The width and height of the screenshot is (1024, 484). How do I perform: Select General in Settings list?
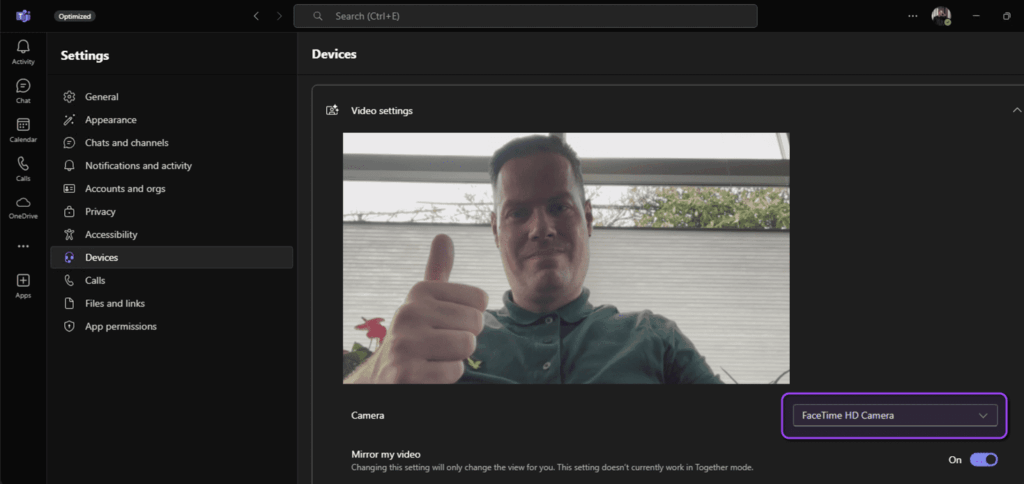click(101, 97)
